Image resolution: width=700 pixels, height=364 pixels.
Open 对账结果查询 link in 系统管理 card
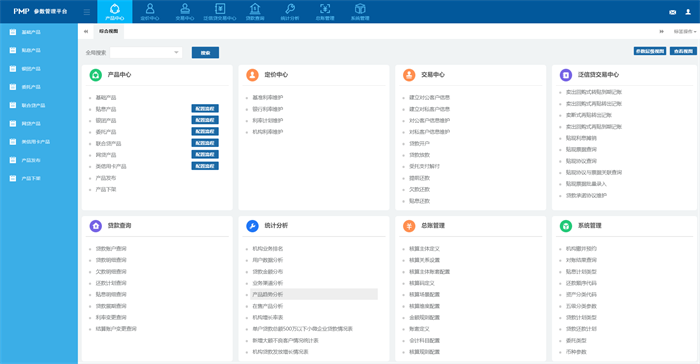click(581, 260)
